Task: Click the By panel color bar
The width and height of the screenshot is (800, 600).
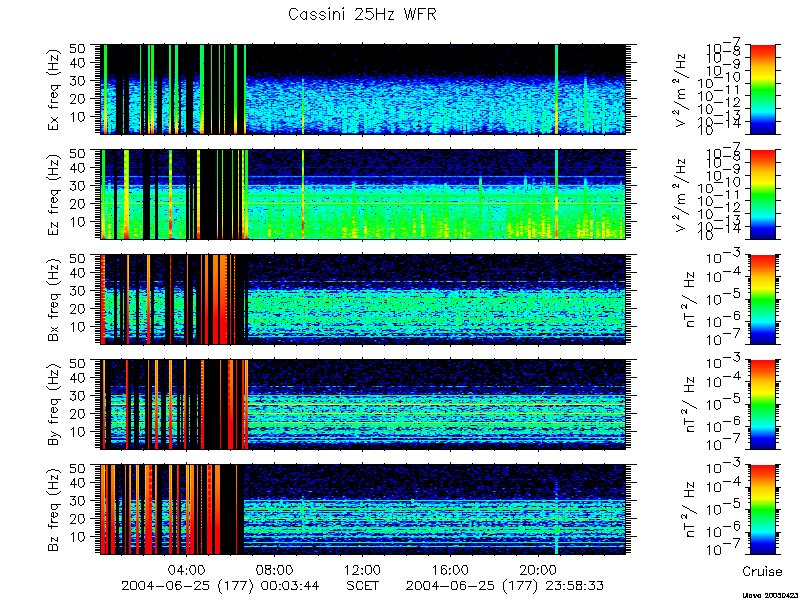Action: pos(762,405)
